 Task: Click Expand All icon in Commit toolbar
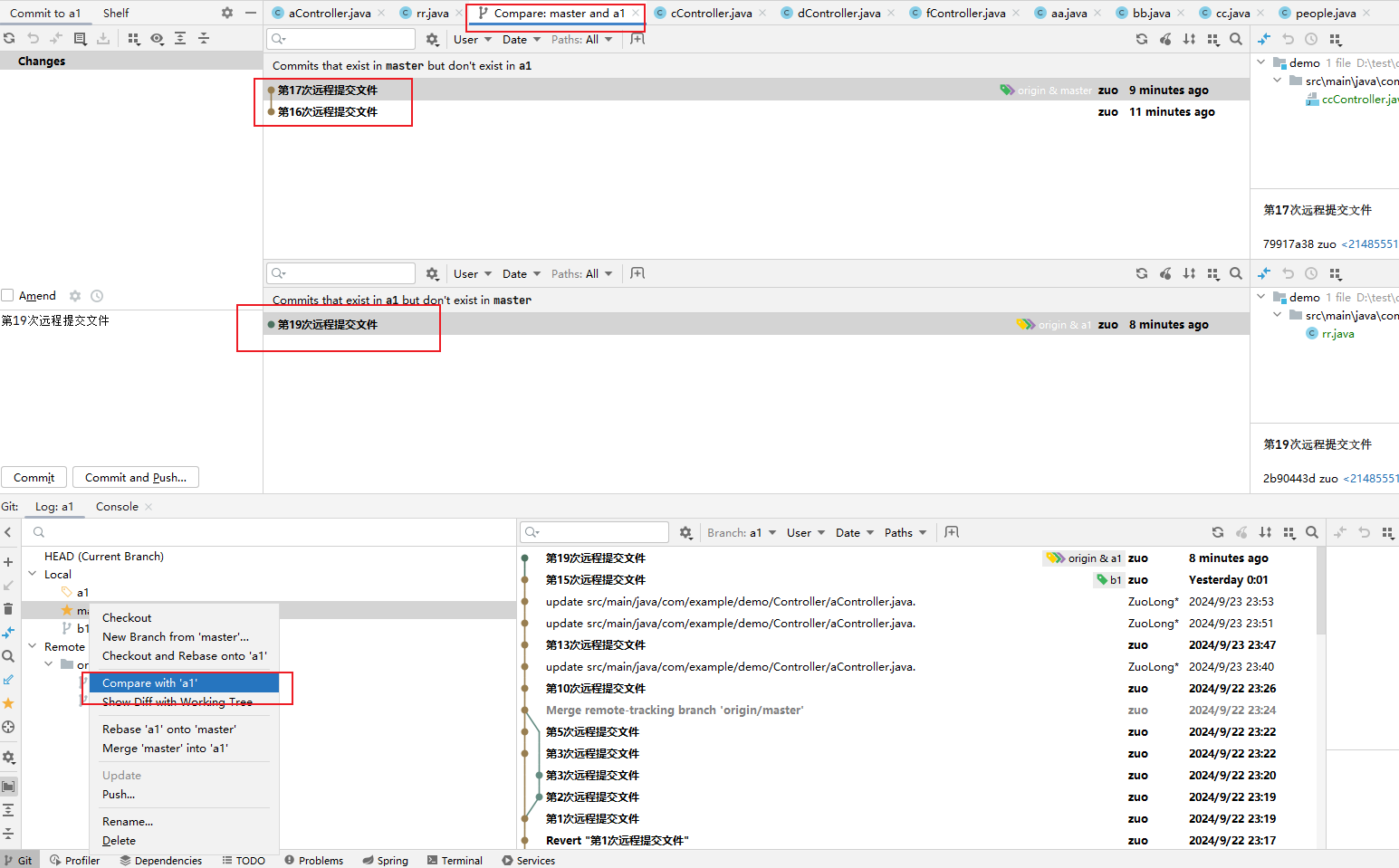[x=180, y=39]
